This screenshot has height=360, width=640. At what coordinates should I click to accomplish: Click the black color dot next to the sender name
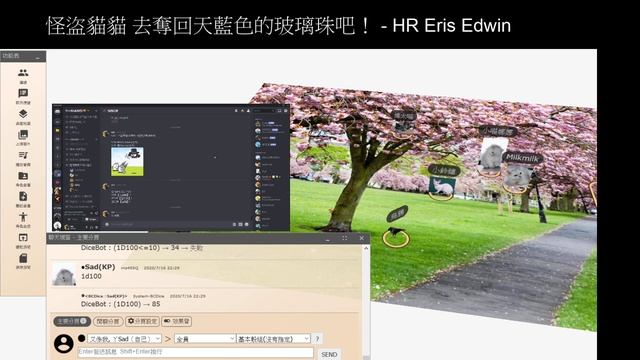click(x=82, y=338)
